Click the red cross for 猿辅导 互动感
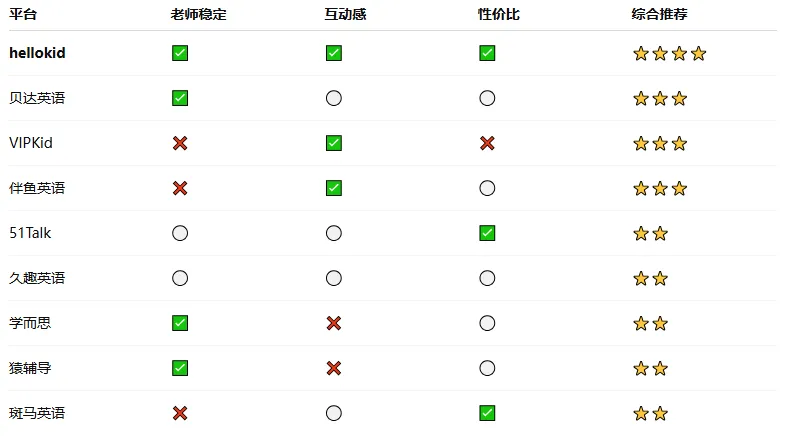 coord(334,368)
